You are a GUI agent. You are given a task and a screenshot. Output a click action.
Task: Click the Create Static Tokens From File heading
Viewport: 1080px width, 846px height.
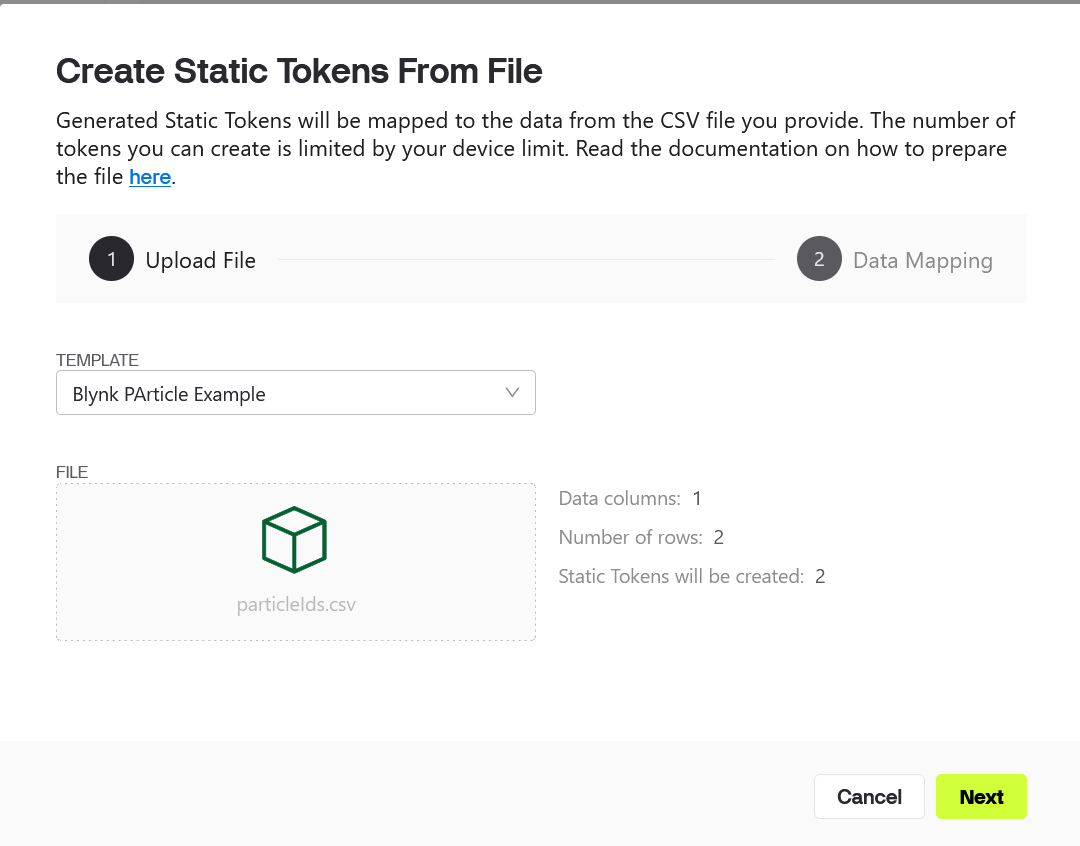pos(299,71)
